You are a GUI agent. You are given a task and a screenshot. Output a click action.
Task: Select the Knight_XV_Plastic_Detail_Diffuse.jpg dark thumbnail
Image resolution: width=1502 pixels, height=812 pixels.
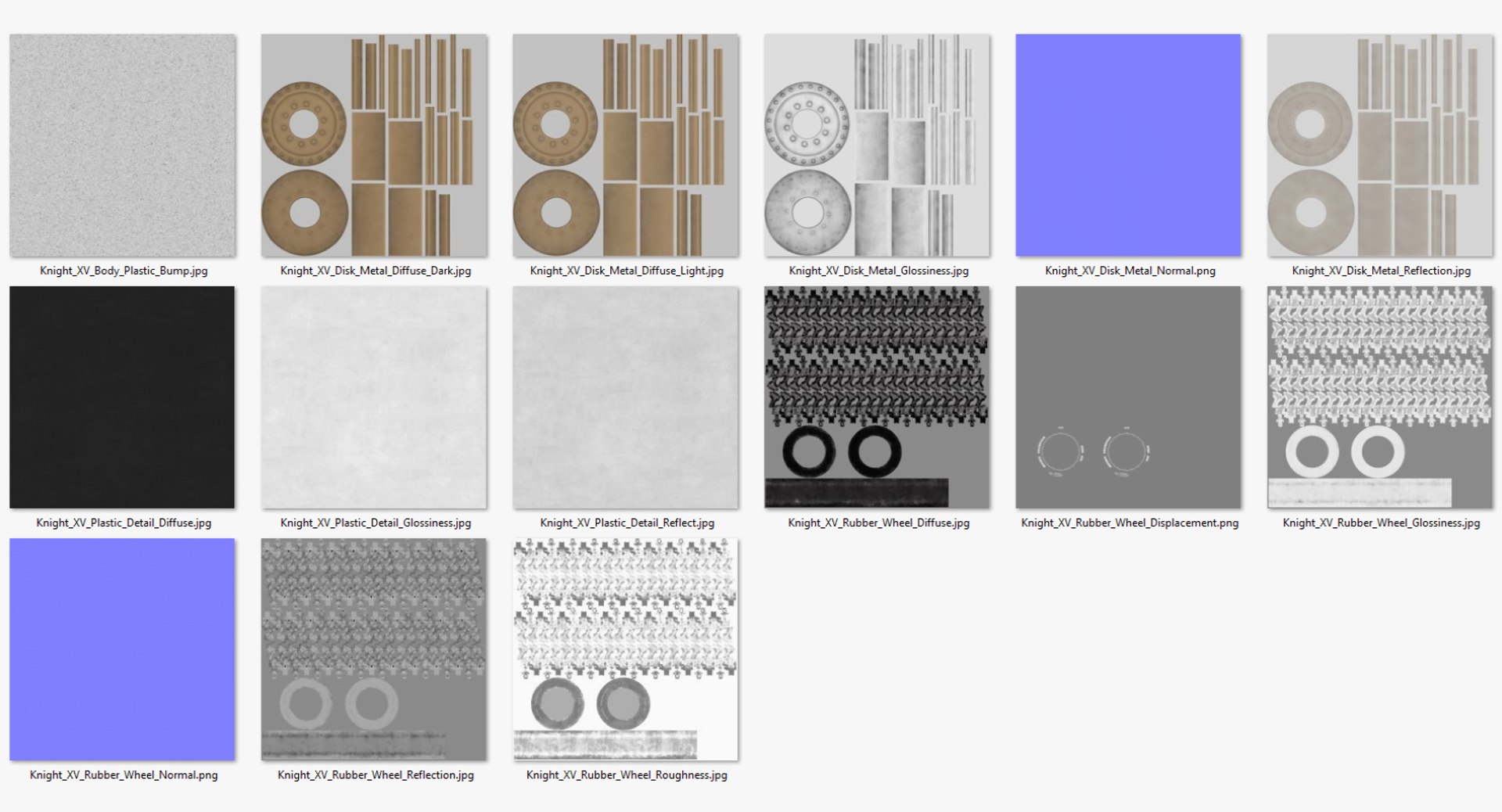[x=122, y=397]
